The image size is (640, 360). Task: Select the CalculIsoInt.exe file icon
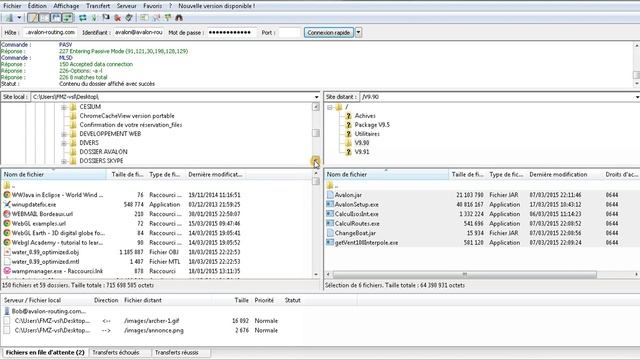pyautogui.click(x=330, y=214)
